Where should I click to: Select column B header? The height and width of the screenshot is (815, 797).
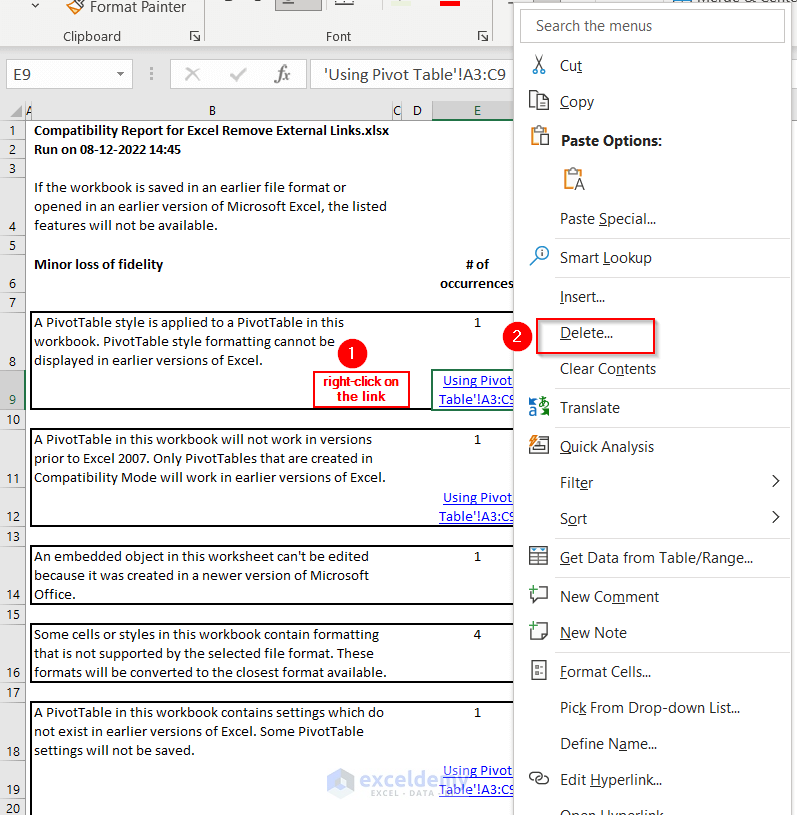[212, 111]
